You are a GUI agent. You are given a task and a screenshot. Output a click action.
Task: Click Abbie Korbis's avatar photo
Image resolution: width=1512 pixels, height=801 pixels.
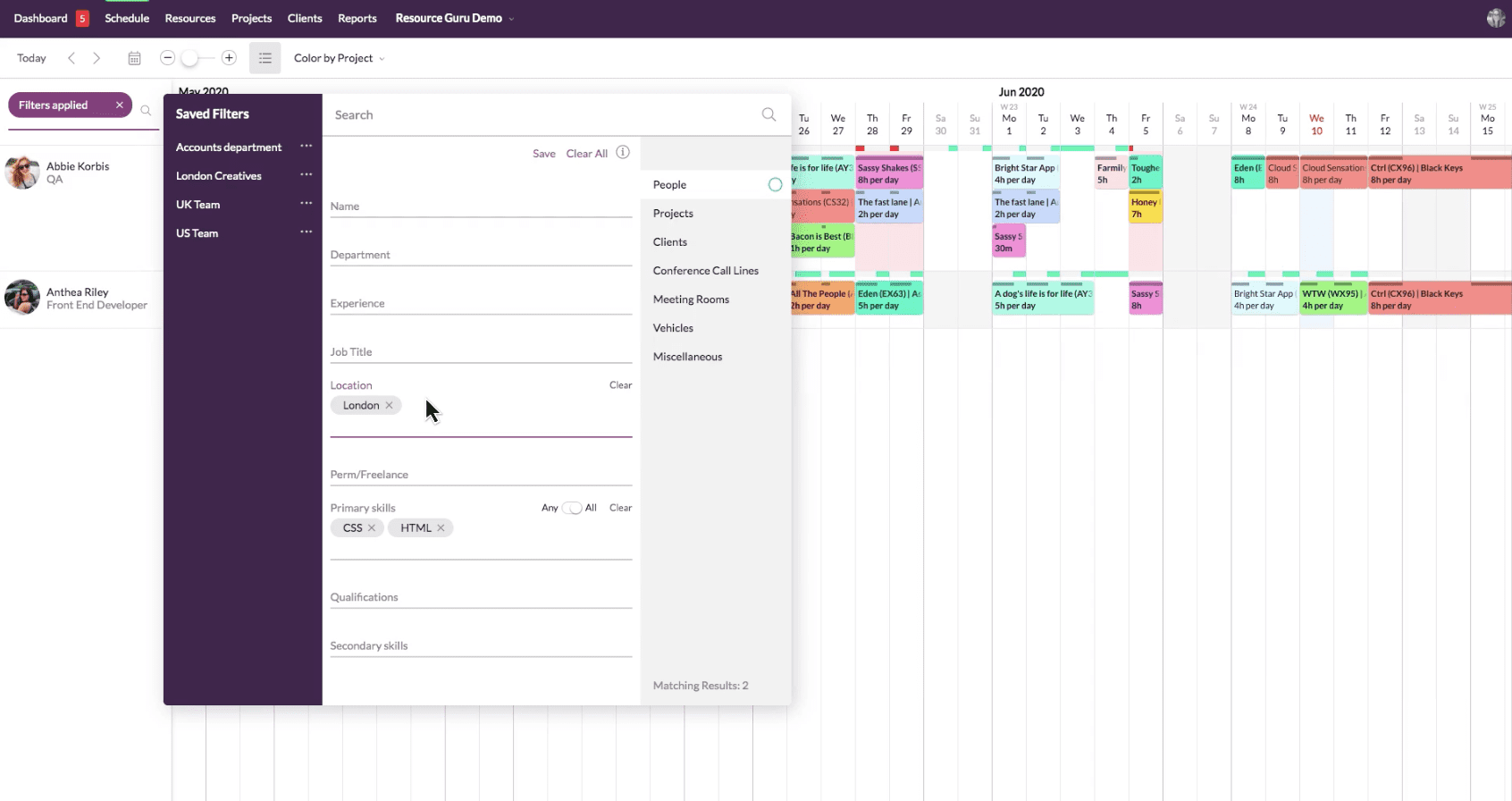pyautogui.click(x=22, y=172)
